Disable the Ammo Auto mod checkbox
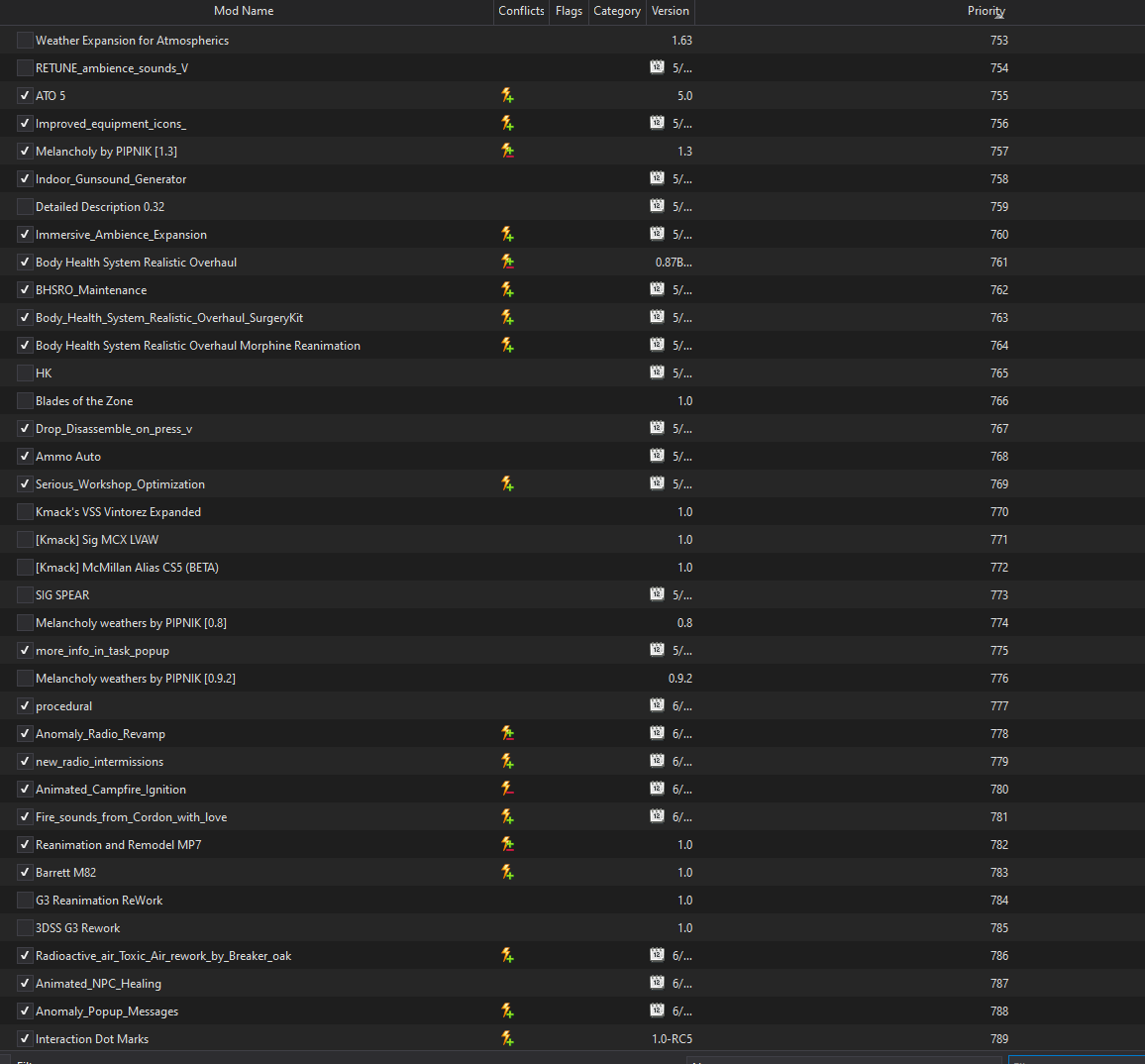This screenshot has height=1064, width=1145. [25, 457]
